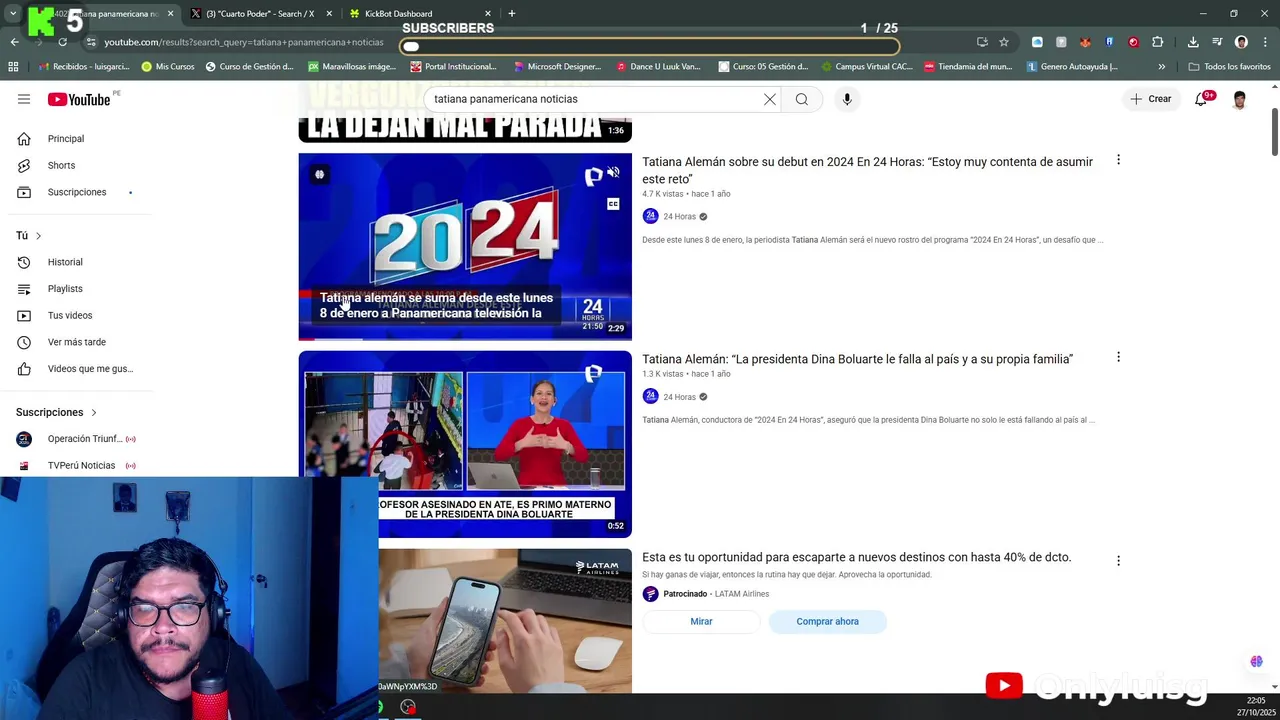Open browser downloads icon
The image size is (1280, 720).
click(1193, 42)
